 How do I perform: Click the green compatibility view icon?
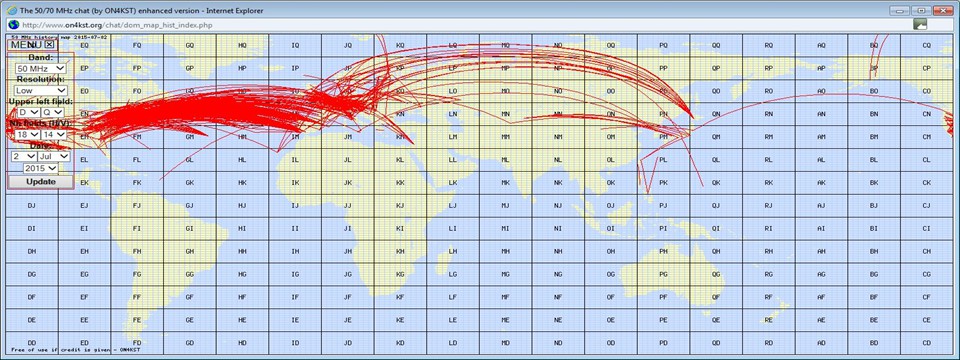pos(920,24)
